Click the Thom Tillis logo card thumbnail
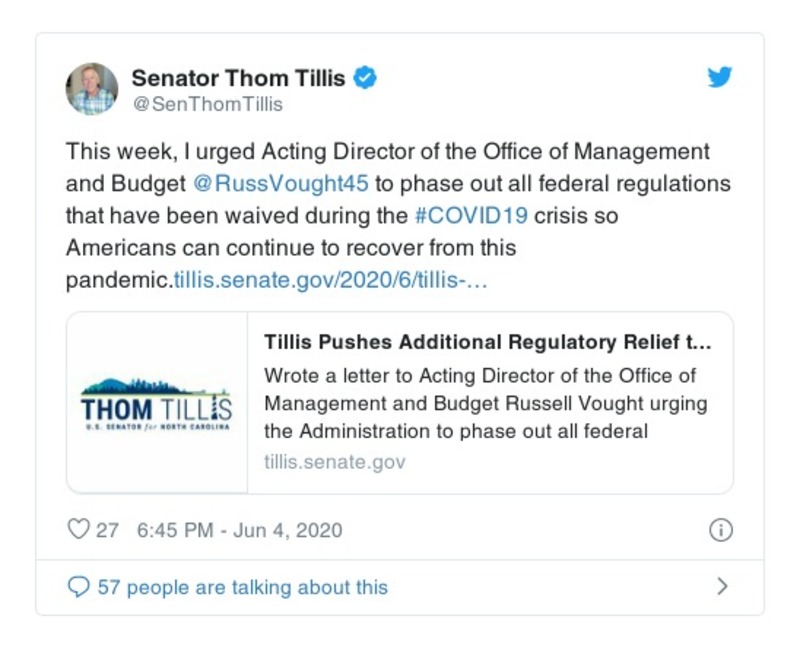Screen dimensions: 800x654 click(157, 403)
